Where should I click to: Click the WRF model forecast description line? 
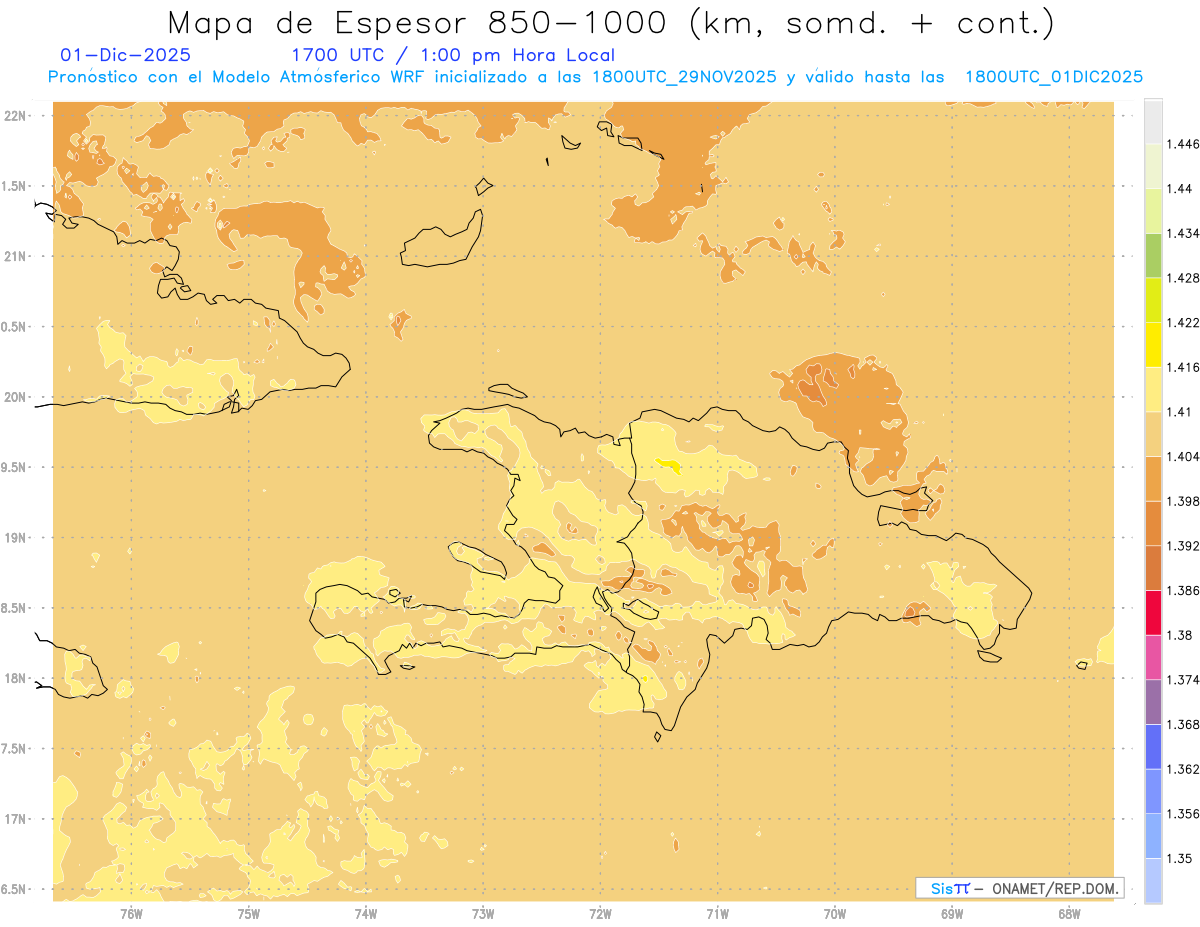coord(595,77)
